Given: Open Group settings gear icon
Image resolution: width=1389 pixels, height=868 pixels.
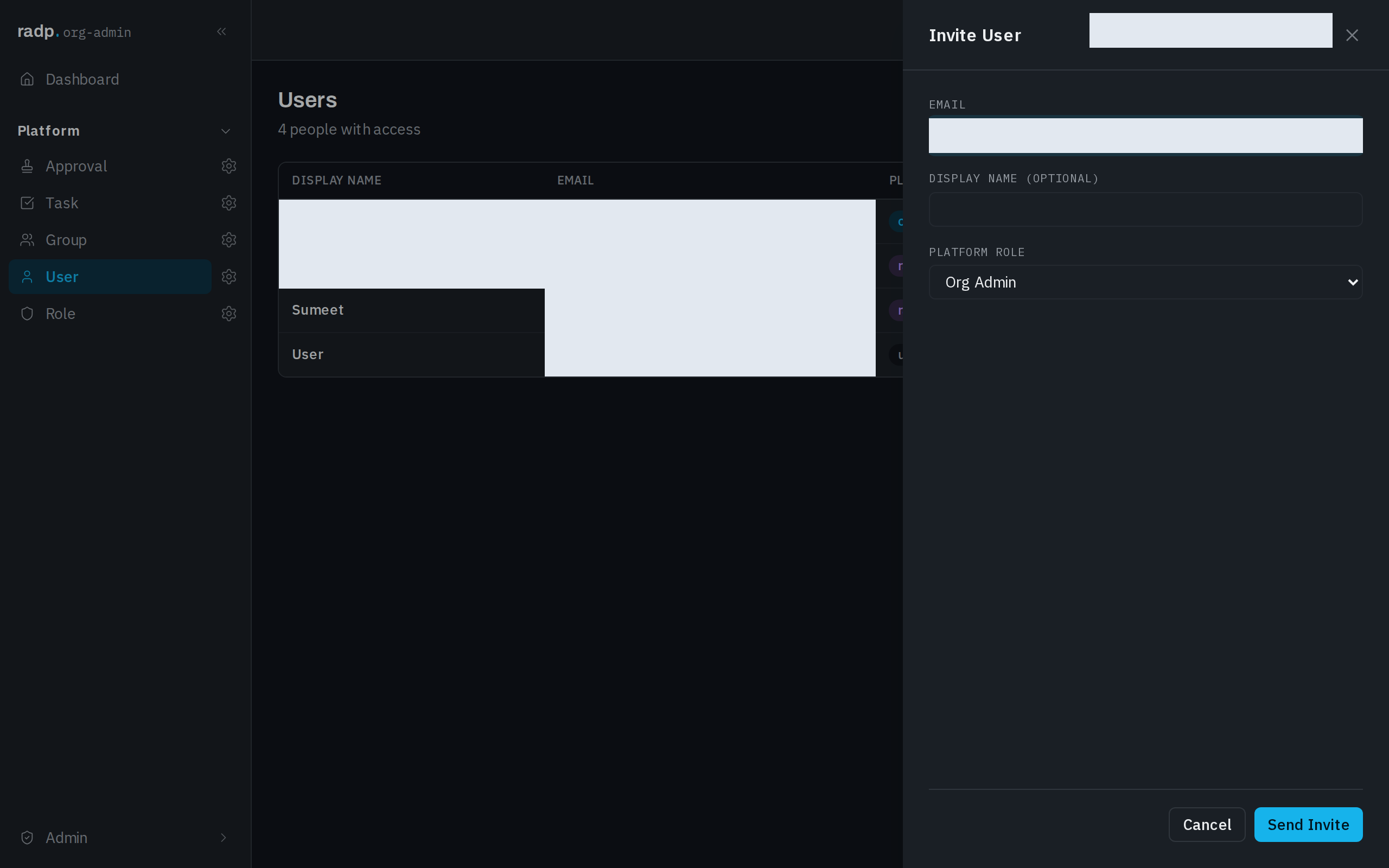Looking at the screenshot, I should point(229,240).
